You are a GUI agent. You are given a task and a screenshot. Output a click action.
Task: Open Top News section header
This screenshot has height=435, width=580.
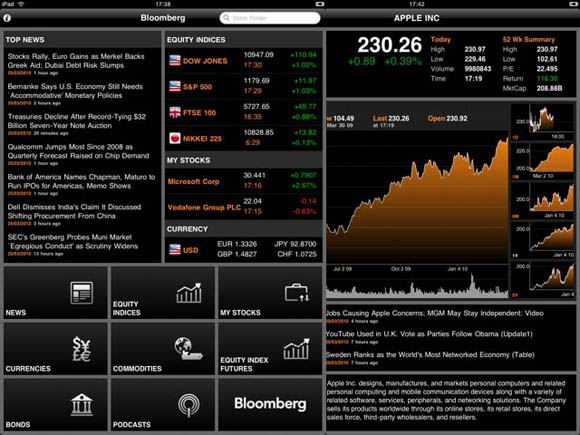click(82, 40)
